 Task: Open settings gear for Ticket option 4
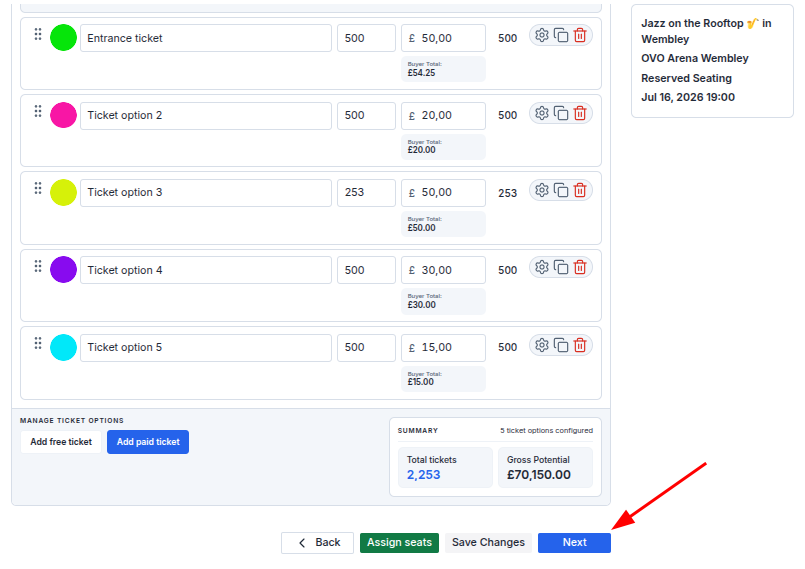click(542, 268)
